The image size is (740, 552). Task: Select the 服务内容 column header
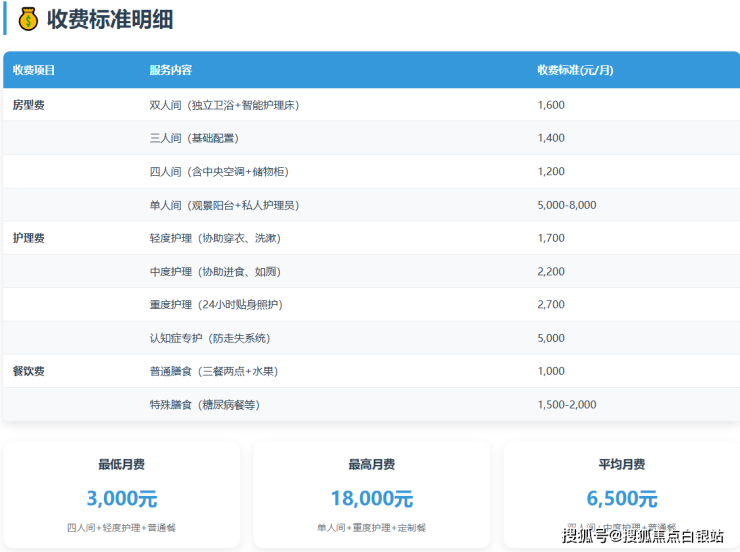(170, 70)
